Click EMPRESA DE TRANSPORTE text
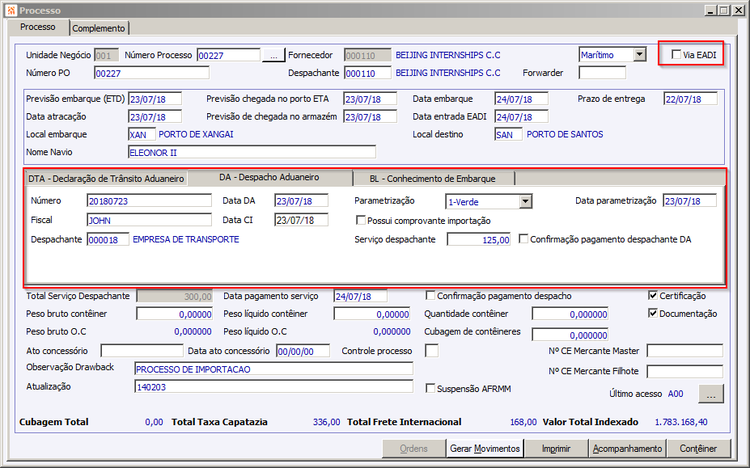750x468 pixels. [186, 239]
